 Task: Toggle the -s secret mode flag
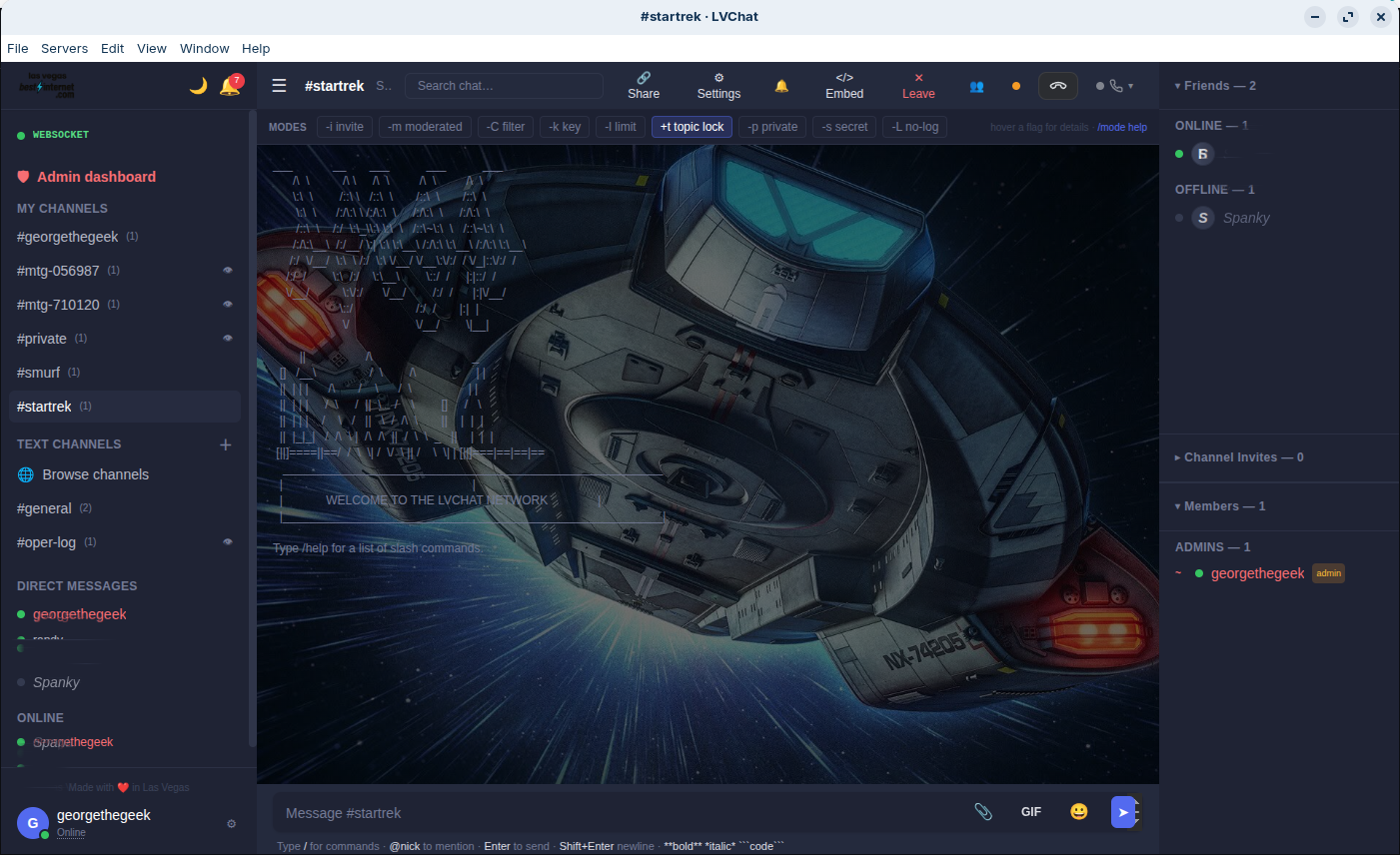click(x=845, y=127)
